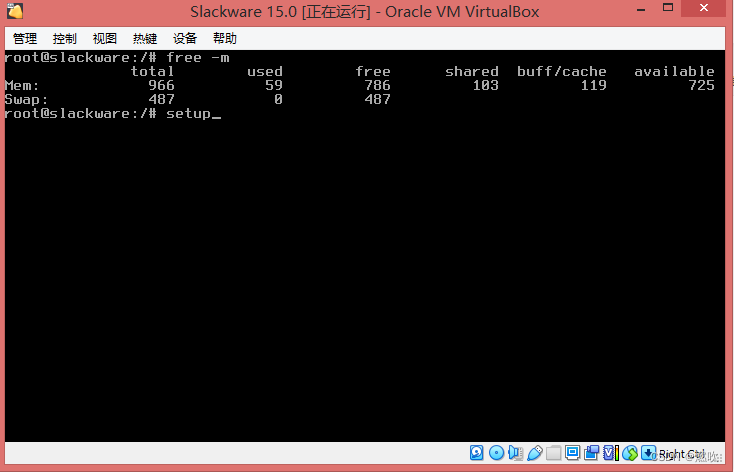This screenshot has width=734, height=472.
Task: Open the 管理 menu
Action: click(25, 38)
